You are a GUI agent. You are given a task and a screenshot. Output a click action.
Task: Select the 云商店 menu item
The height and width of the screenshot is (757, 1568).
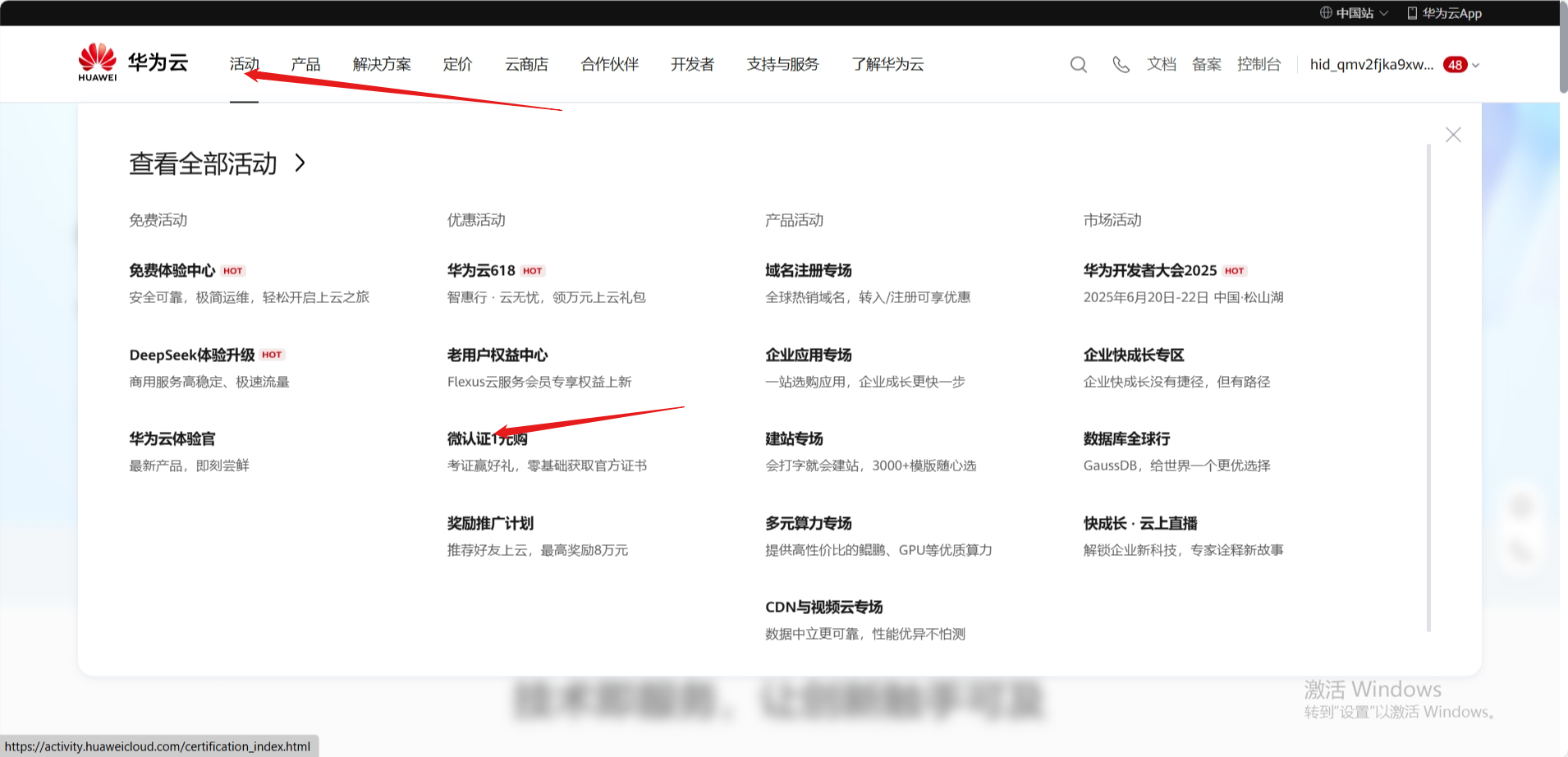[x=526, y=64]
